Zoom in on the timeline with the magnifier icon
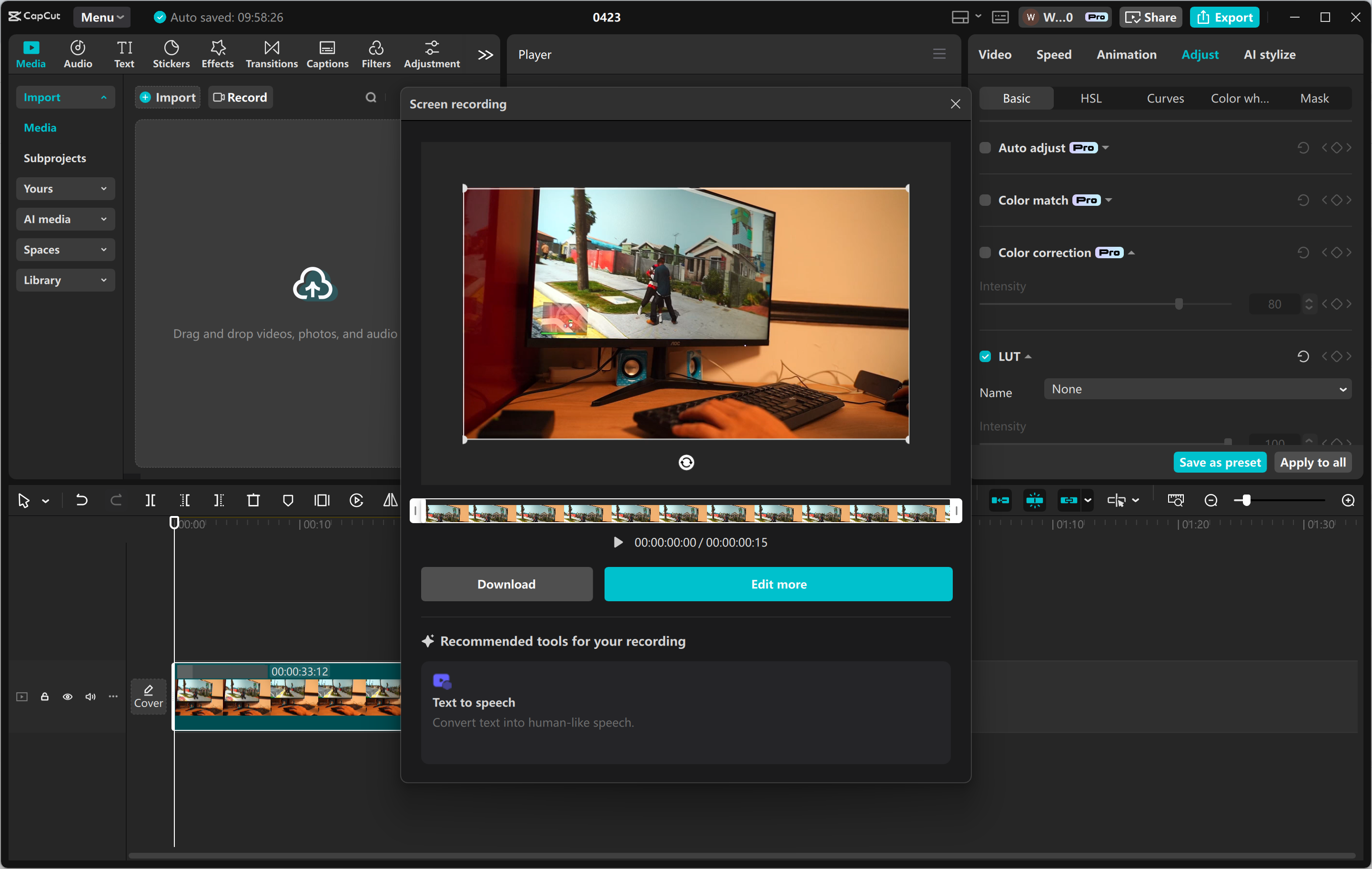 [x=1349, y=500]
